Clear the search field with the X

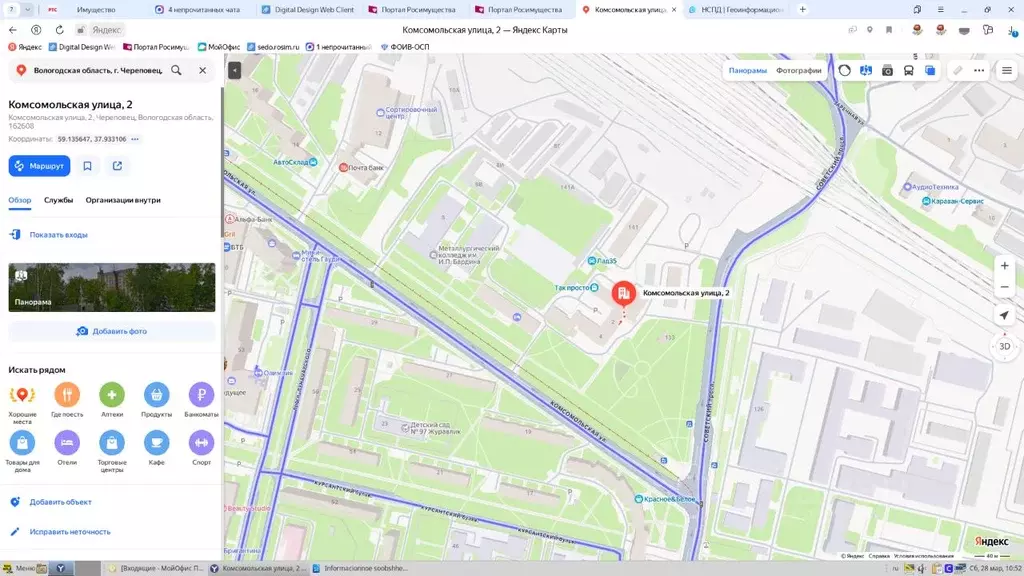[x=202, y=70]
